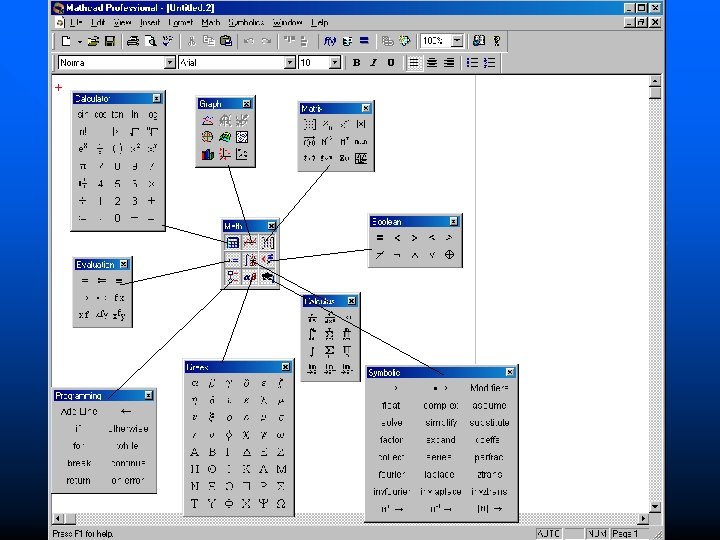The width and height of the screenshot is (720, 540).
Task: Click factor in Symbolic palette
Action: (x=391, y=440)
